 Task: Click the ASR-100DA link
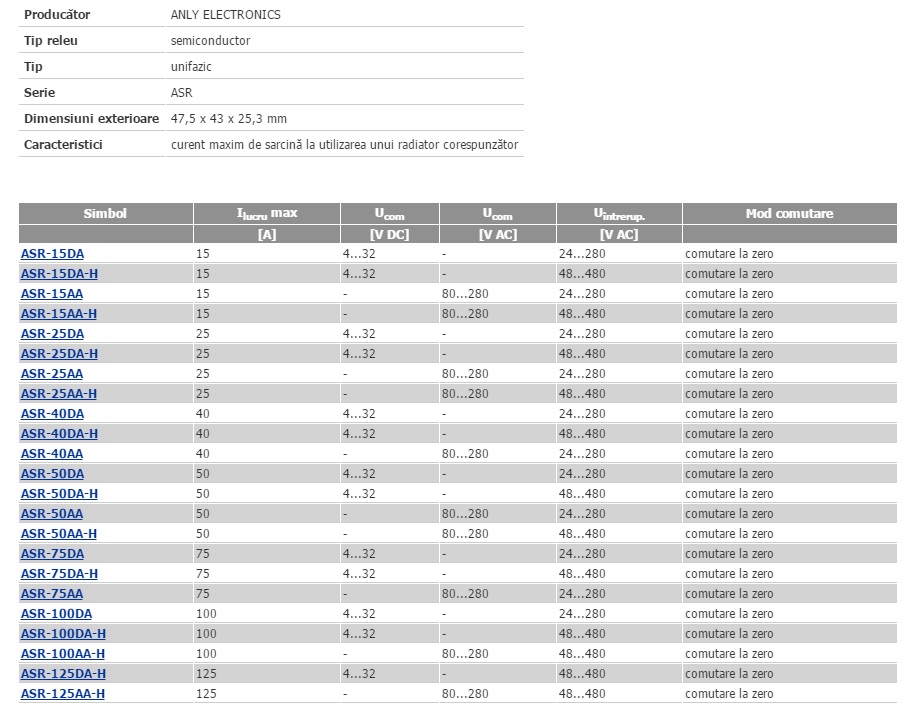(x=57, y=614)
